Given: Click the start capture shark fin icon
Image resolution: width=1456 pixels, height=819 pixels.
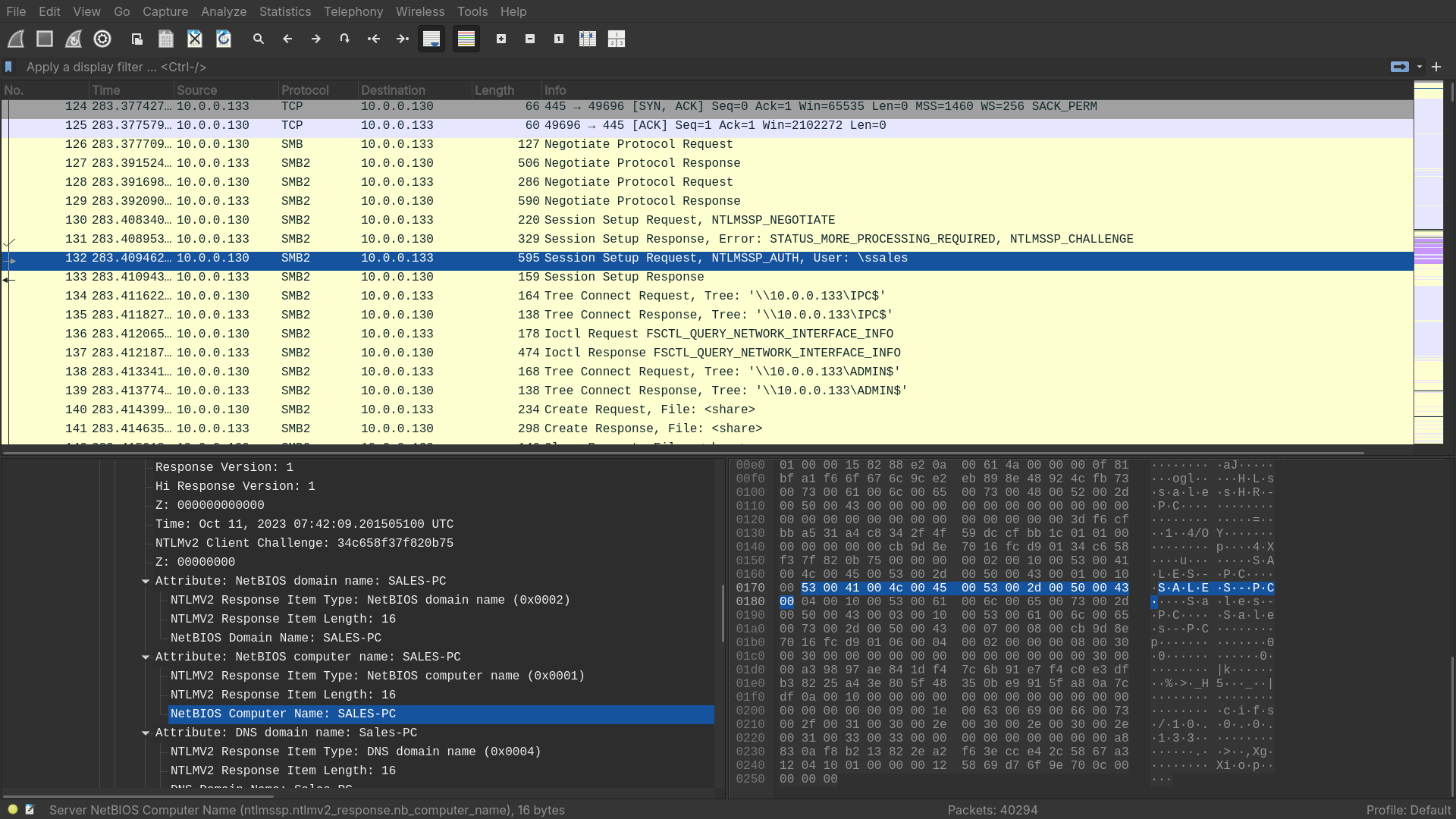Looking at the screenshot, I should pos(16,39).
